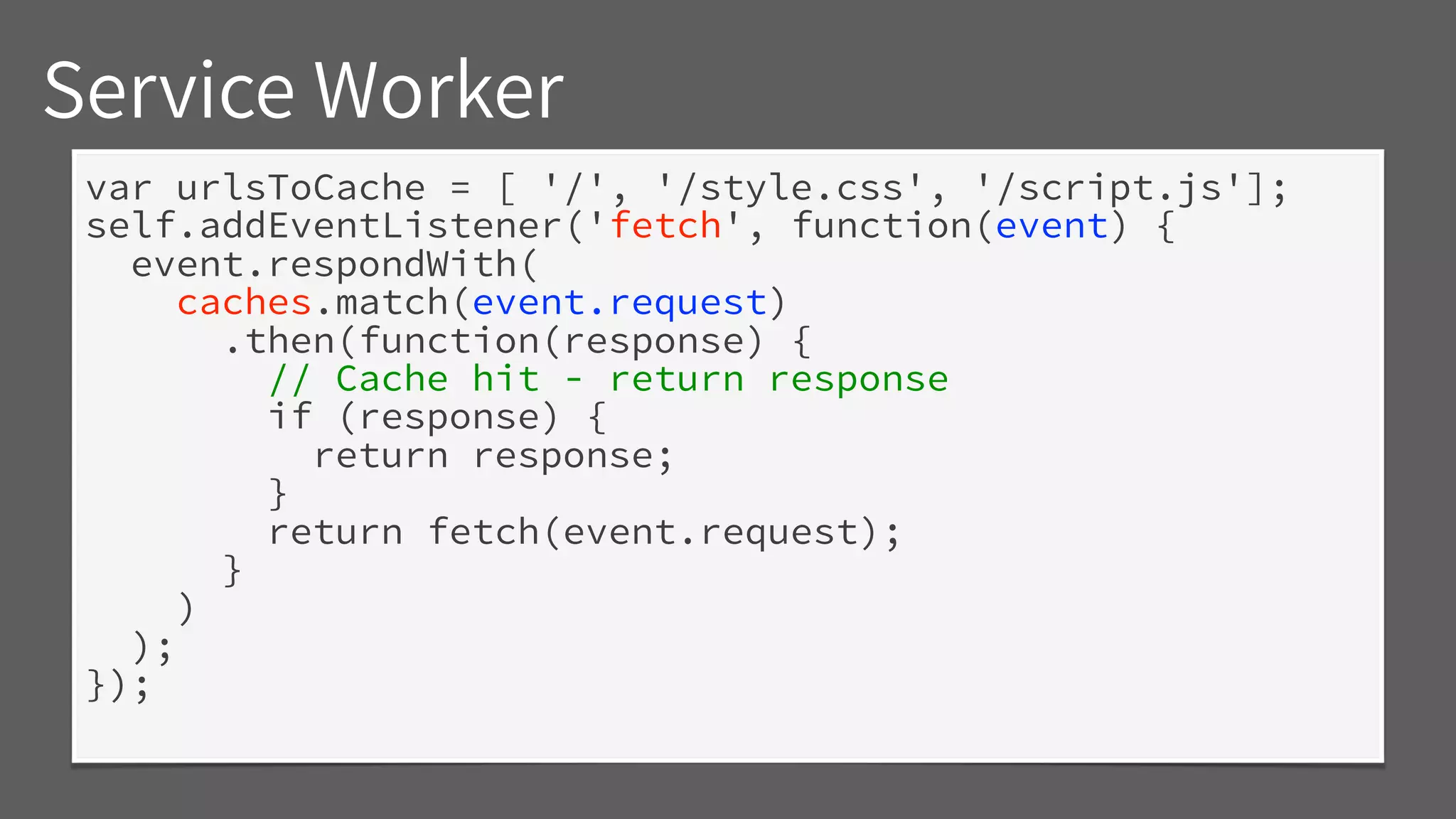Click the 'event.respondWith(' line
1456x819 pixels.
tap(334, 264)
